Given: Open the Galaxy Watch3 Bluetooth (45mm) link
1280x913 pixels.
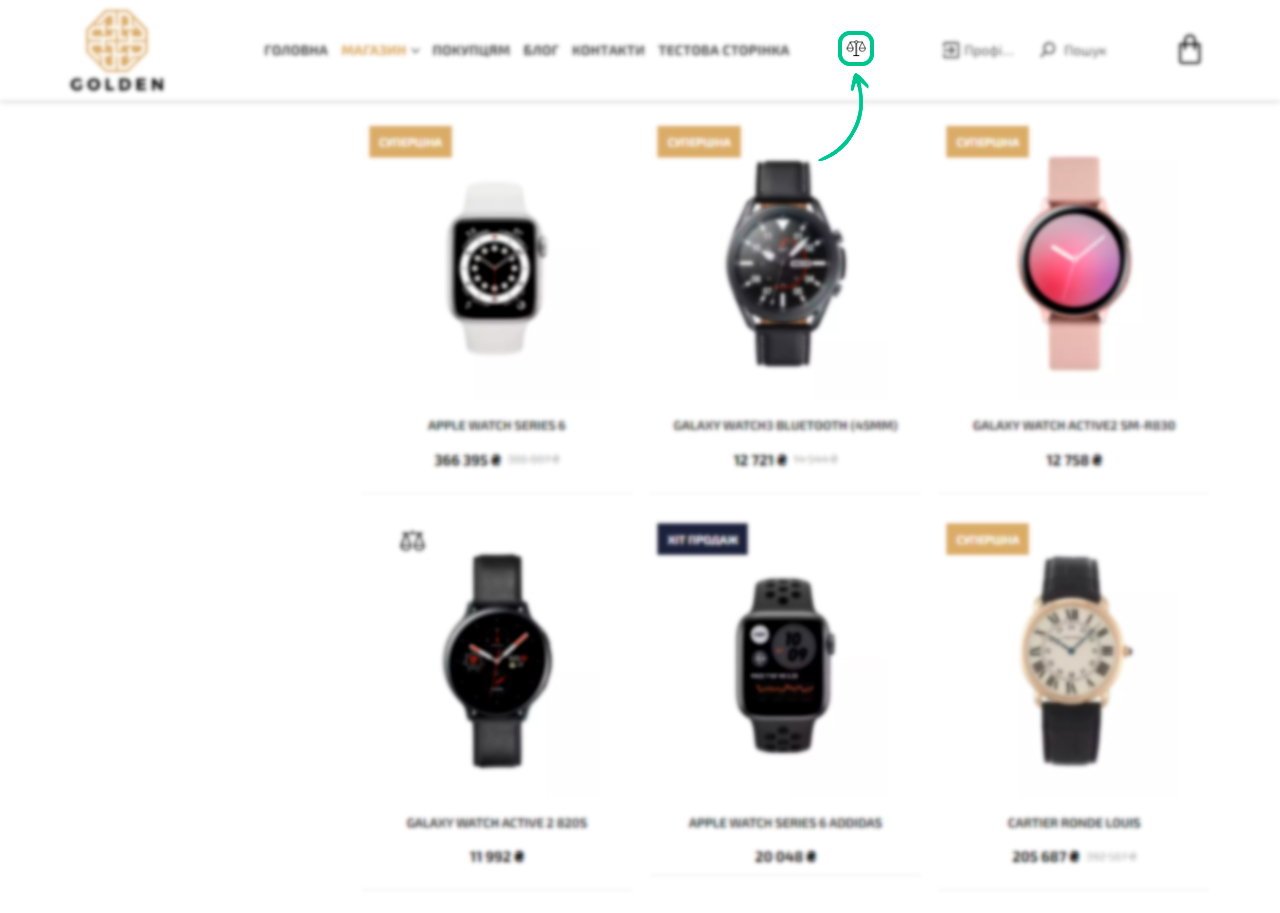Looking at the screenshot, I should tap(785, 425).
